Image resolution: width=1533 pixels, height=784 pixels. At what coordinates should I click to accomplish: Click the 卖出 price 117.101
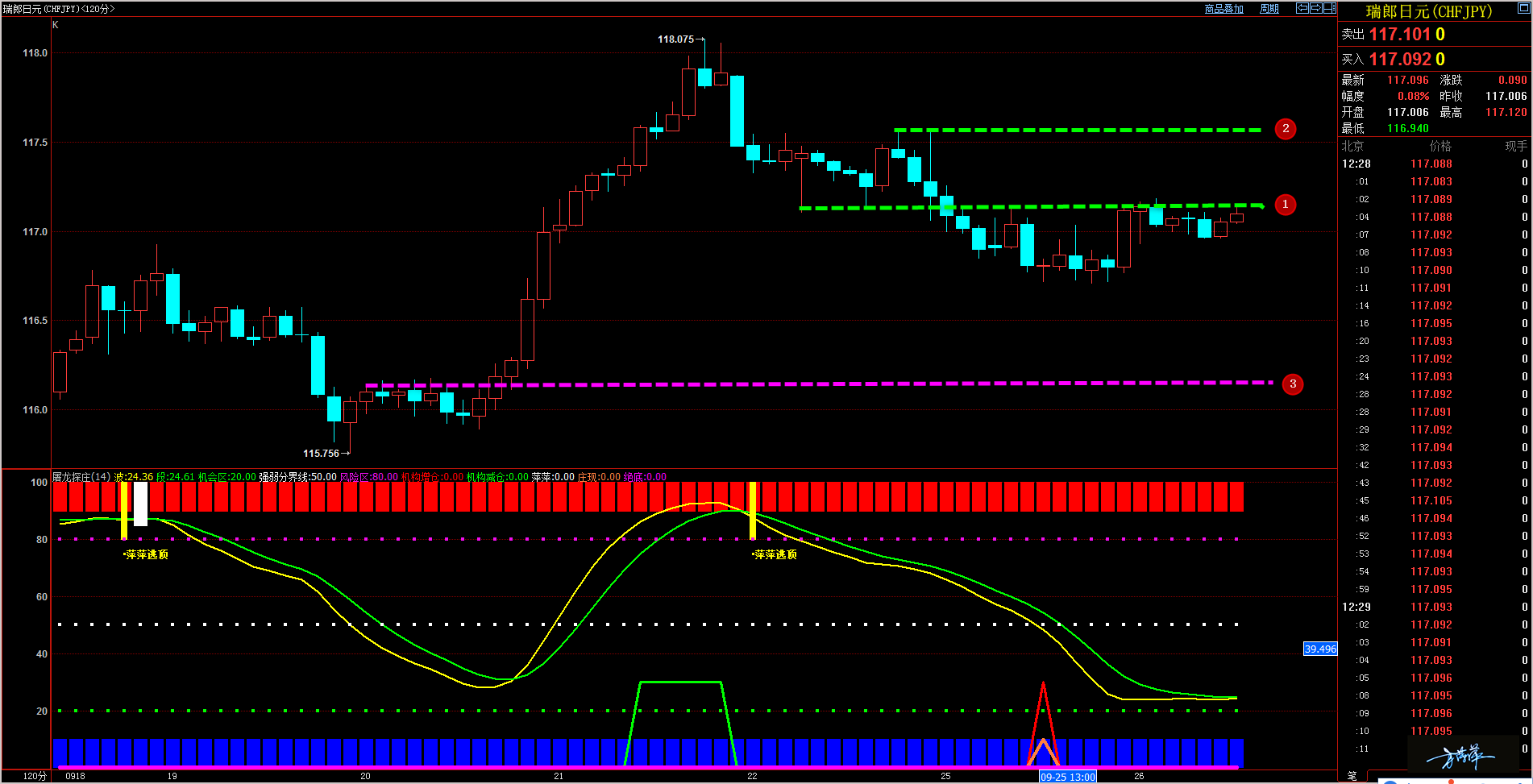pyautogui.click(x=1401, y=34)
